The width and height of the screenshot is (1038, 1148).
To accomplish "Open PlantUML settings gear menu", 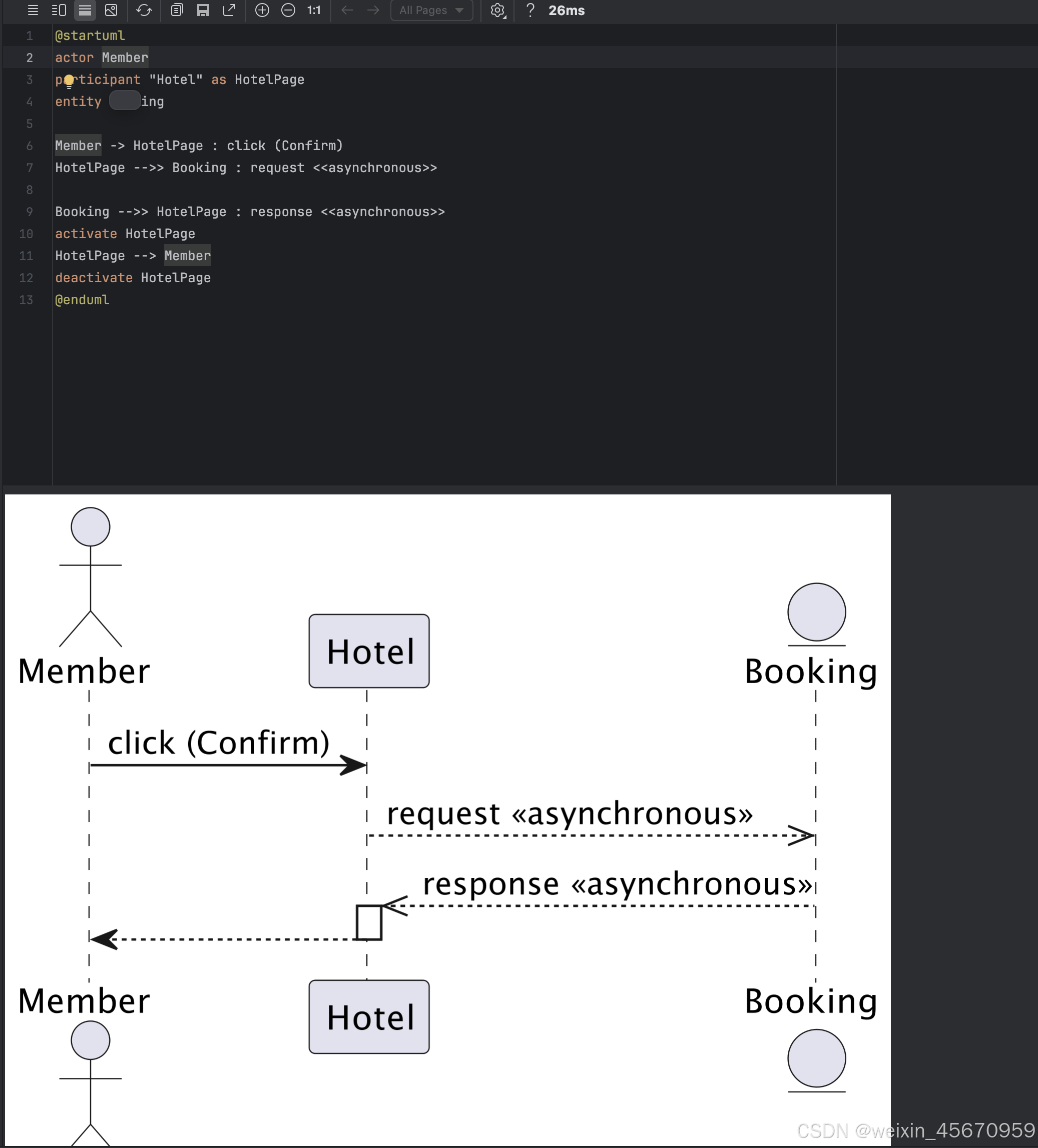I will point(497,10).
